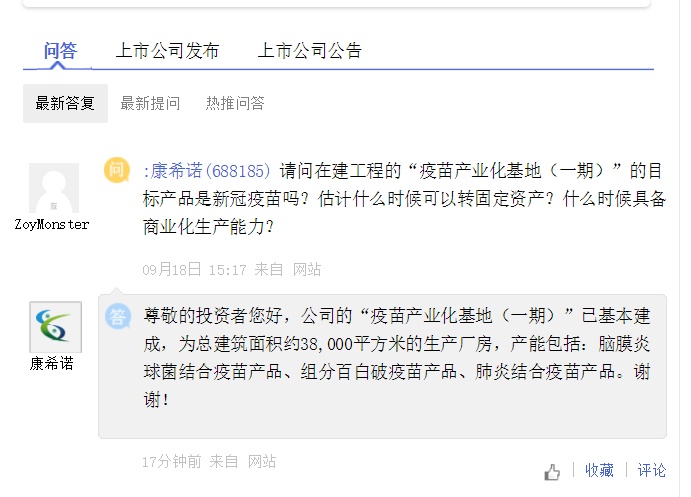The width and height of the screenshot is (691, 497).
Task: Click 收藏 to bookmark the answer
Action: pyautogui.click(x=599, y=470)
